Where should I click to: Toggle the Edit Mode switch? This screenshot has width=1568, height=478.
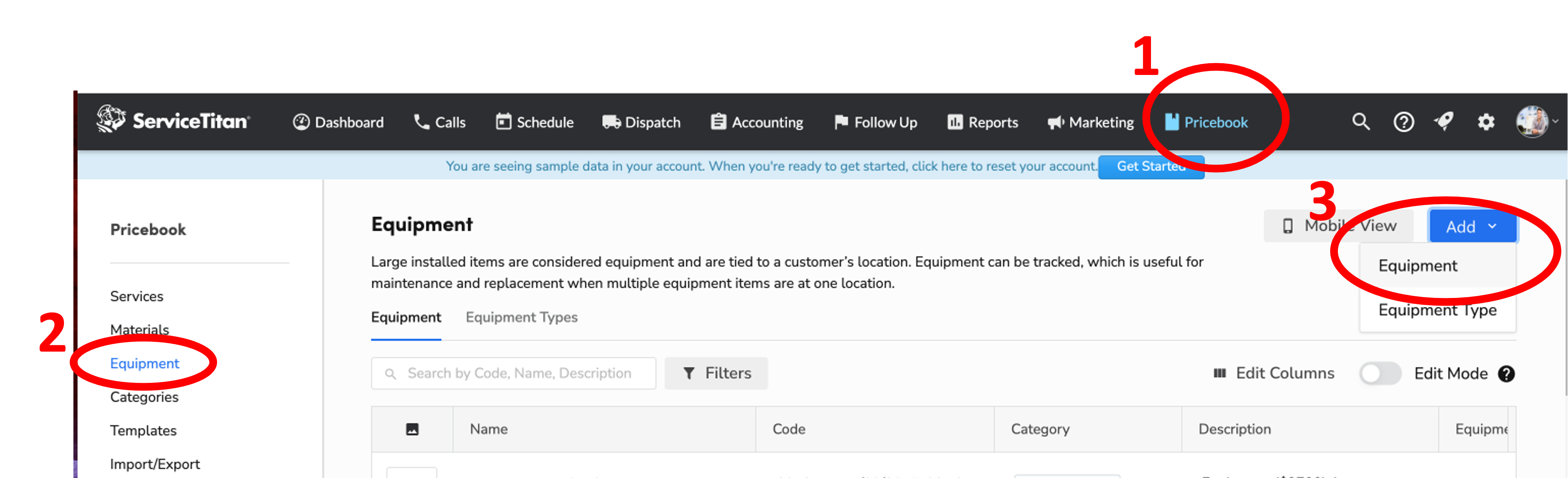[1380, 373]
